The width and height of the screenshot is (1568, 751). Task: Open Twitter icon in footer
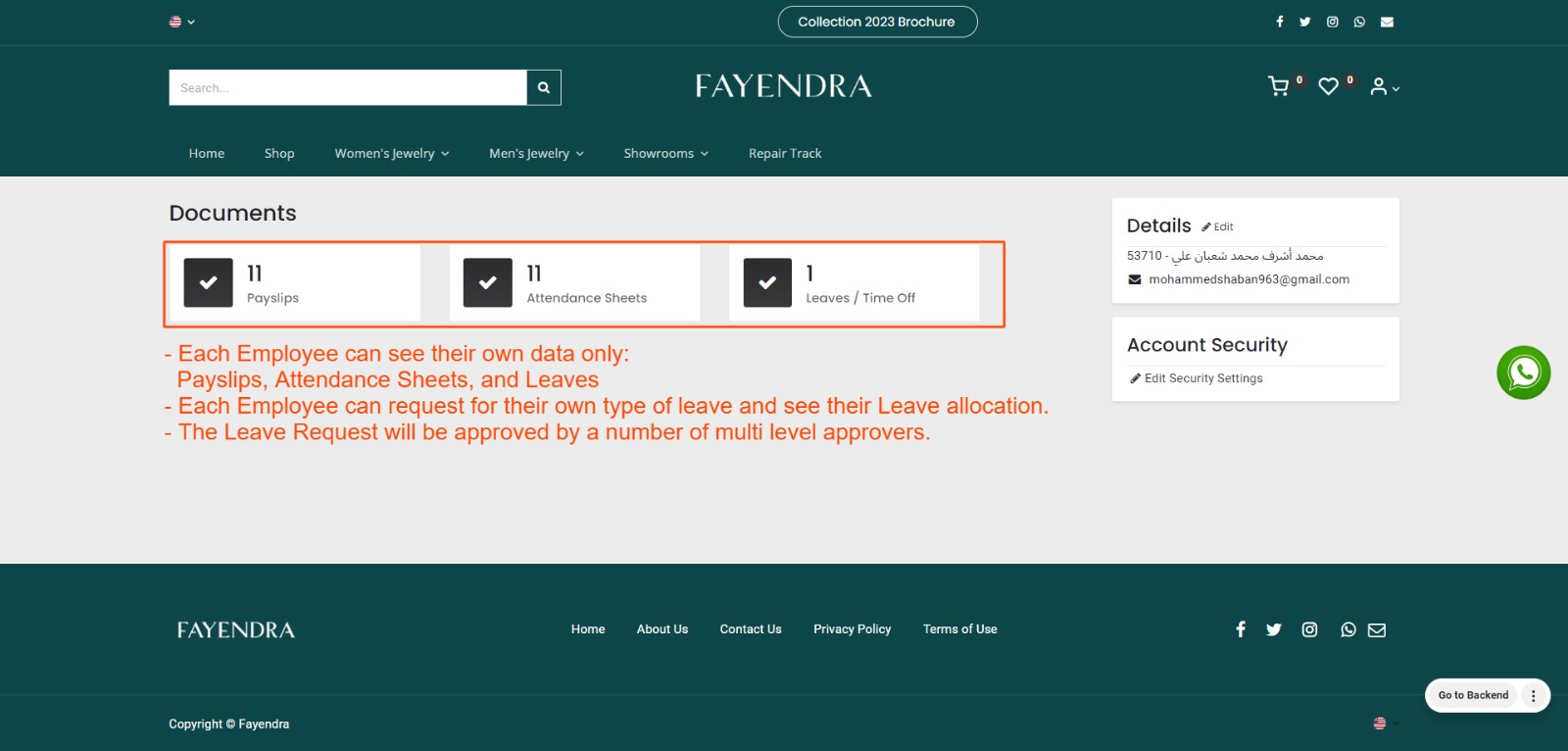(x=1274, y=629)
